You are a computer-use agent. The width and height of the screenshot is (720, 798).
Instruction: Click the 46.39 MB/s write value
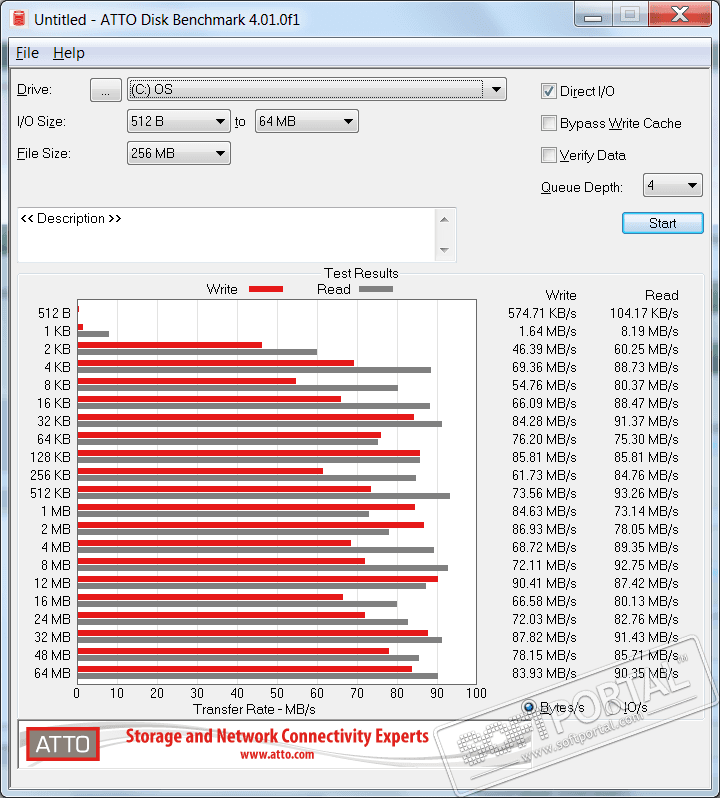544,350
